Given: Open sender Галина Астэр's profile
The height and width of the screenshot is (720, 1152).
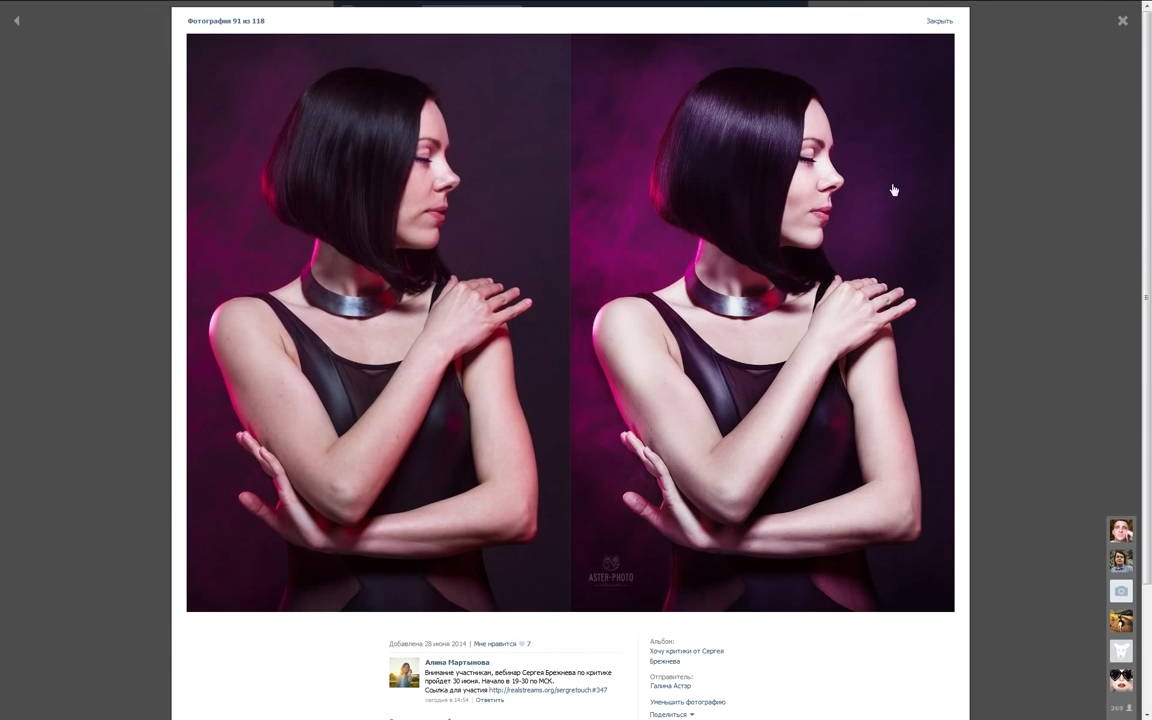Looking at the screenshot, I should pyautogui.click(x=670, y=685).
